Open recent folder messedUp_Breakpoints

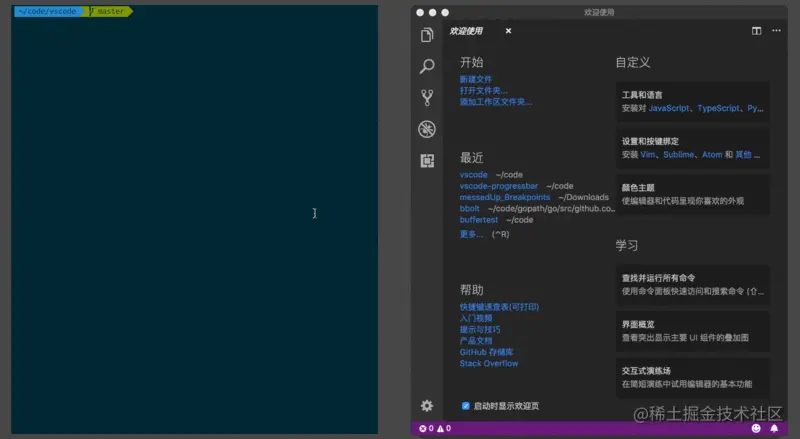click(505, 197)
